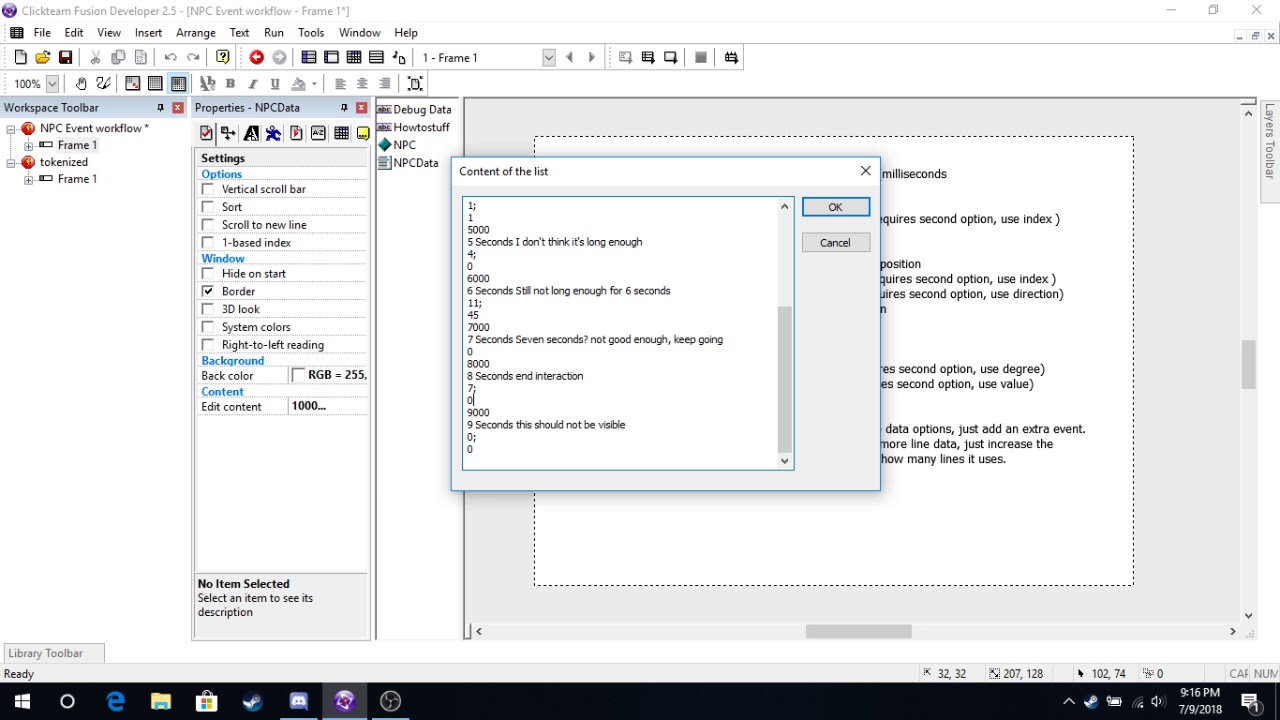Collapse the NPC Event workflow tree node
The width and height of the screenshot is (1280, 720).
pyautogui.click(x=11, y=128)
